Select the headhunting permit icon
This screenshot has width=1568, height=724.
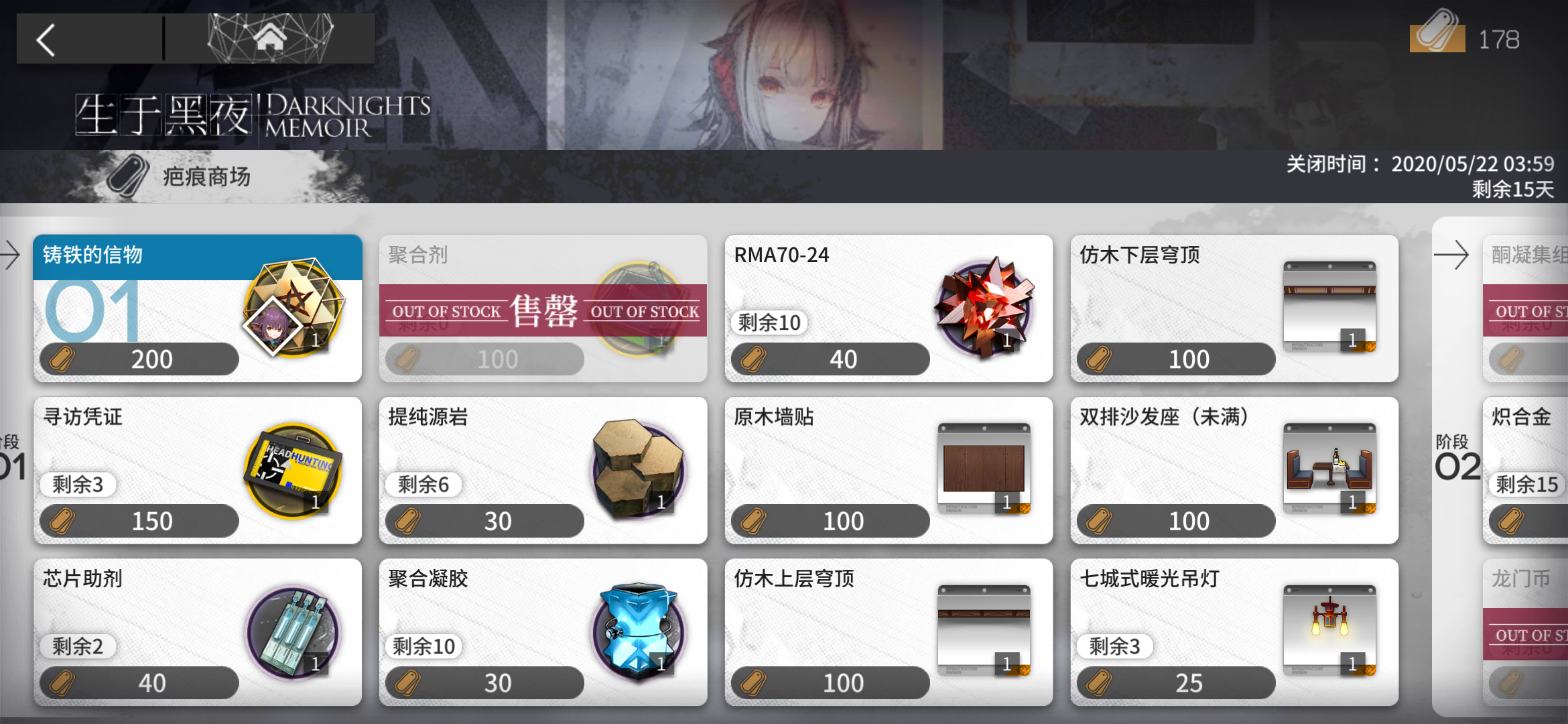pyautogui.click(x=293, y=469)
